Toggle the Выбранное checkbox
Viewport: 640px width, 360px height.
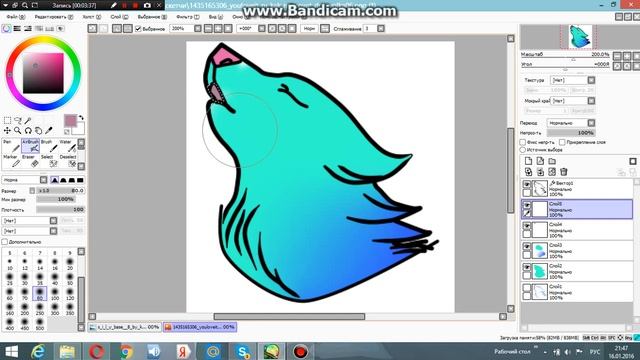(x=138, y=29)
